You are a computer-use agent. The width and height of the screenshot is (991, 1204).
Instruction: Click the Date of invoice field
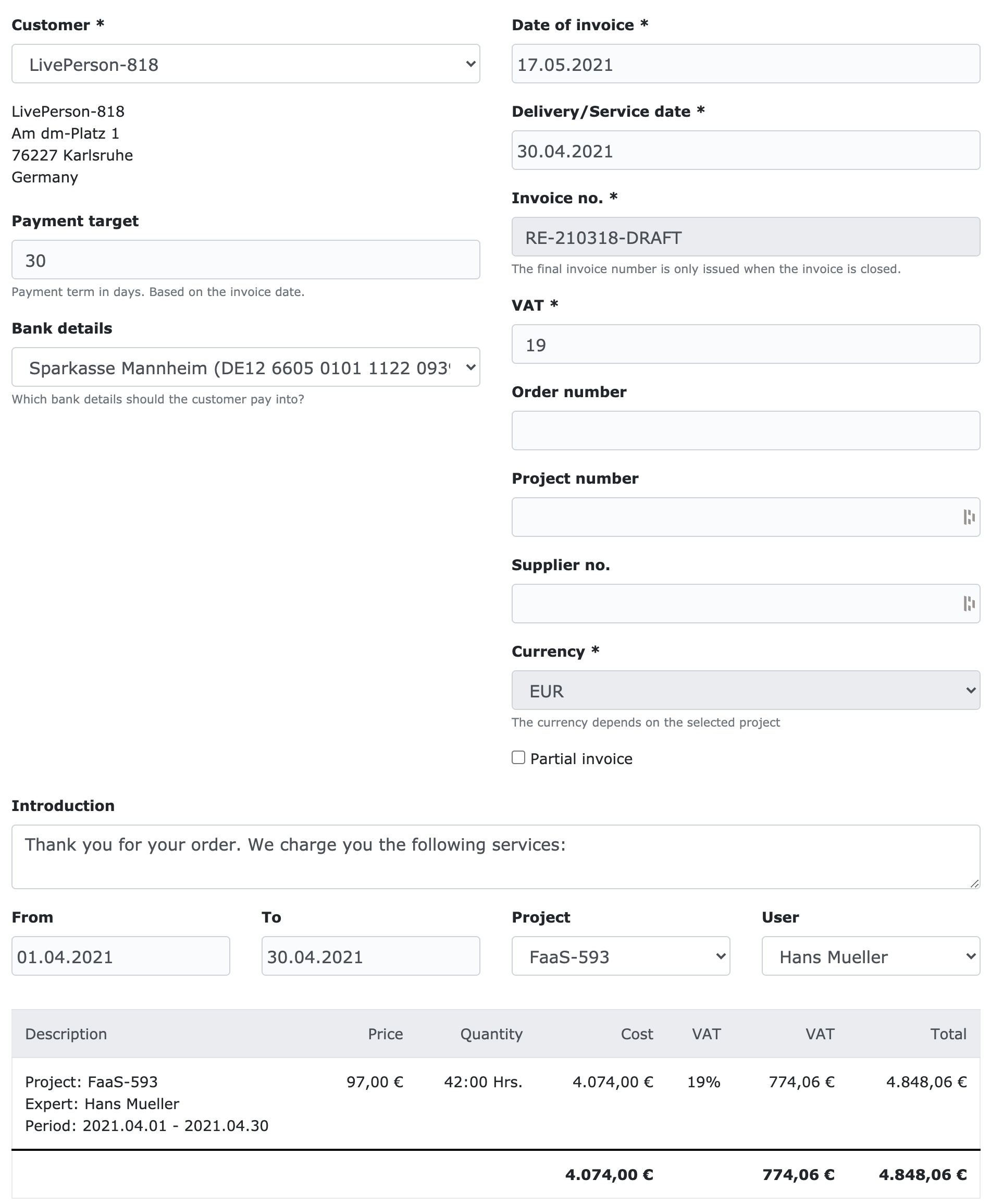click(746, 64)
